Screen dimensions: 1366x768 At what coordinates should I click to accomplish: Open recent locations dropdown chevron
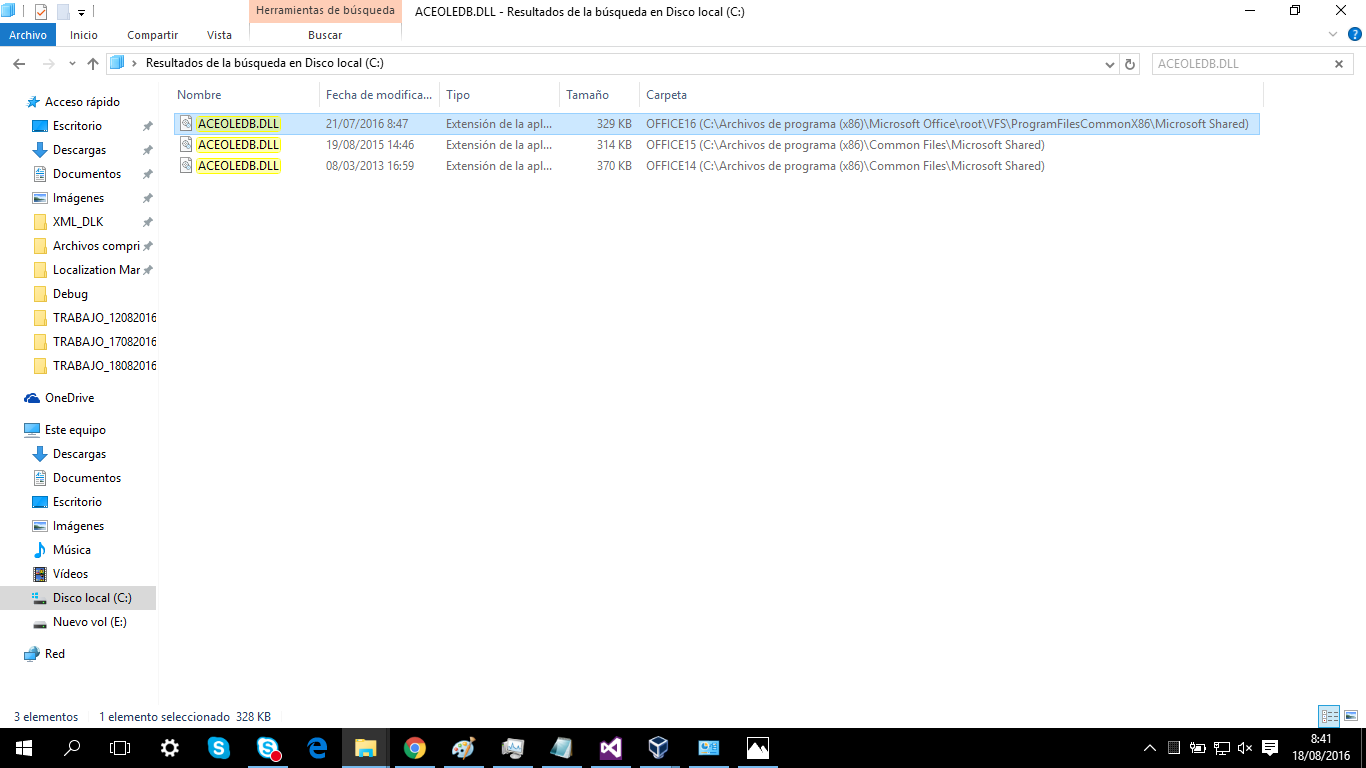[x=72, y=63]
